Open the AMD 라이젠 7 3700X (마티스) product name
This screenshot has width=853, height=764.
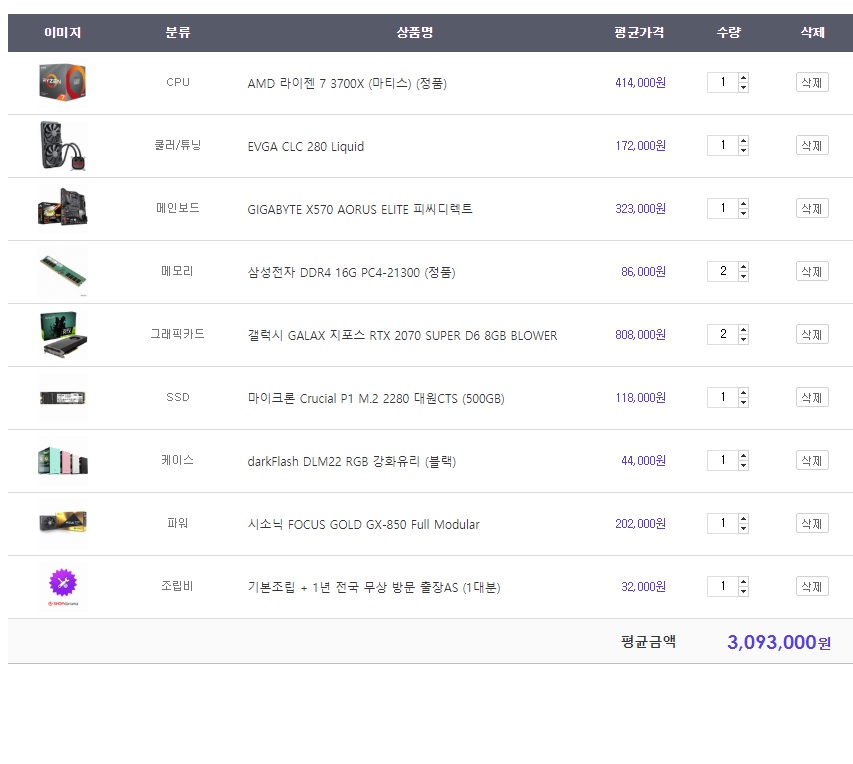point(347,83)
